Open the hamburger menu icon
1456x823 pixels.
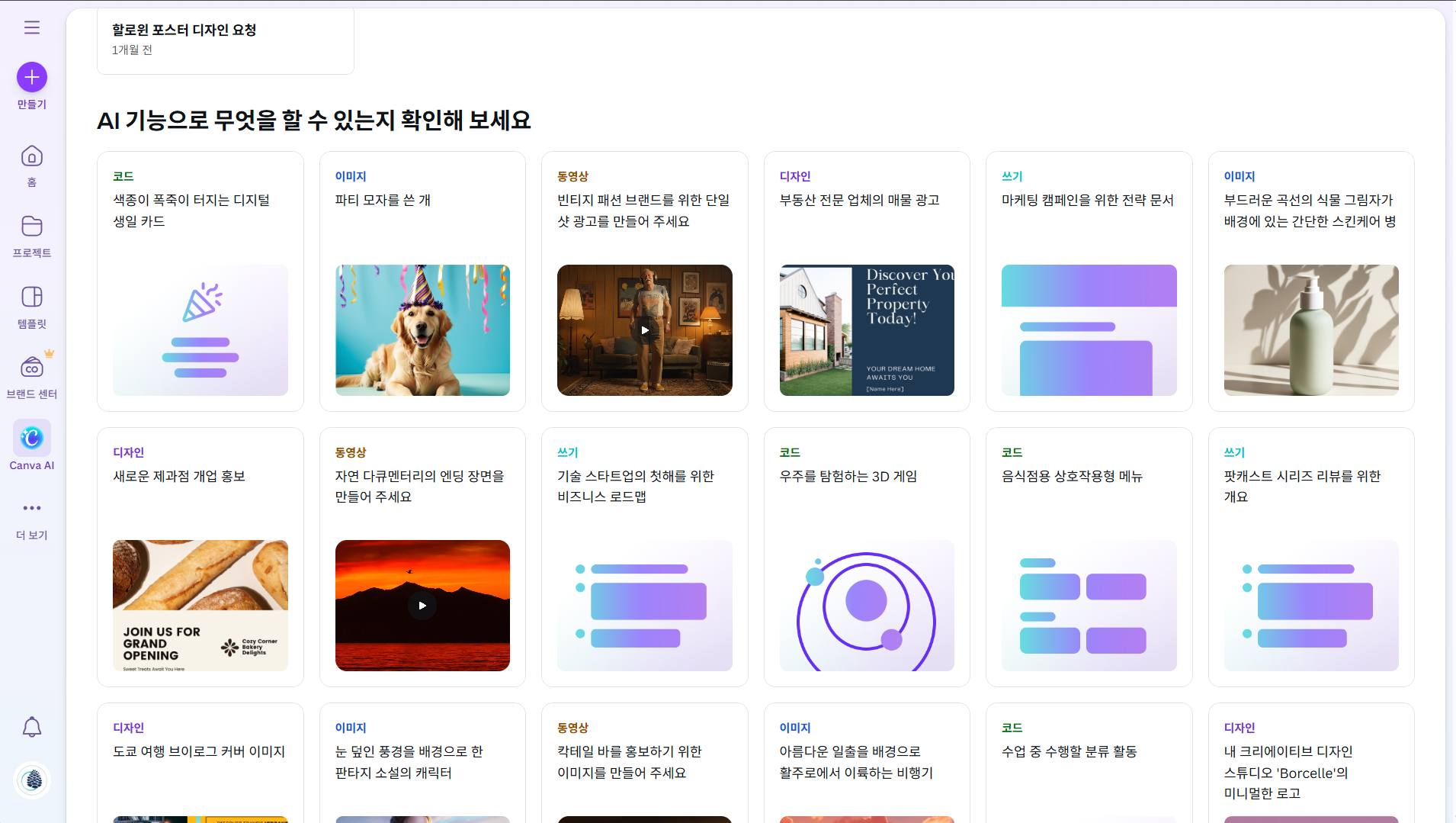pos(32,27)
